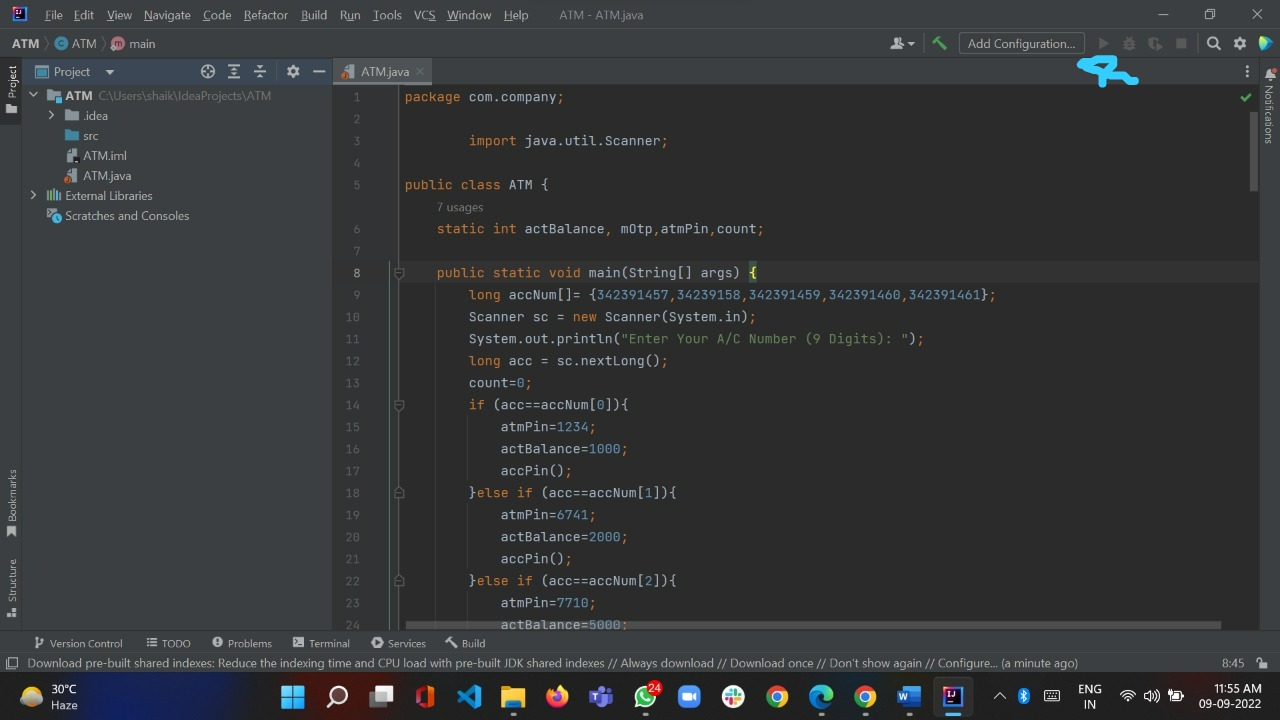This screenshot has height=720, width=1280.
Task: Open the Project view switcher dropdown
Action: coord(109,71)
